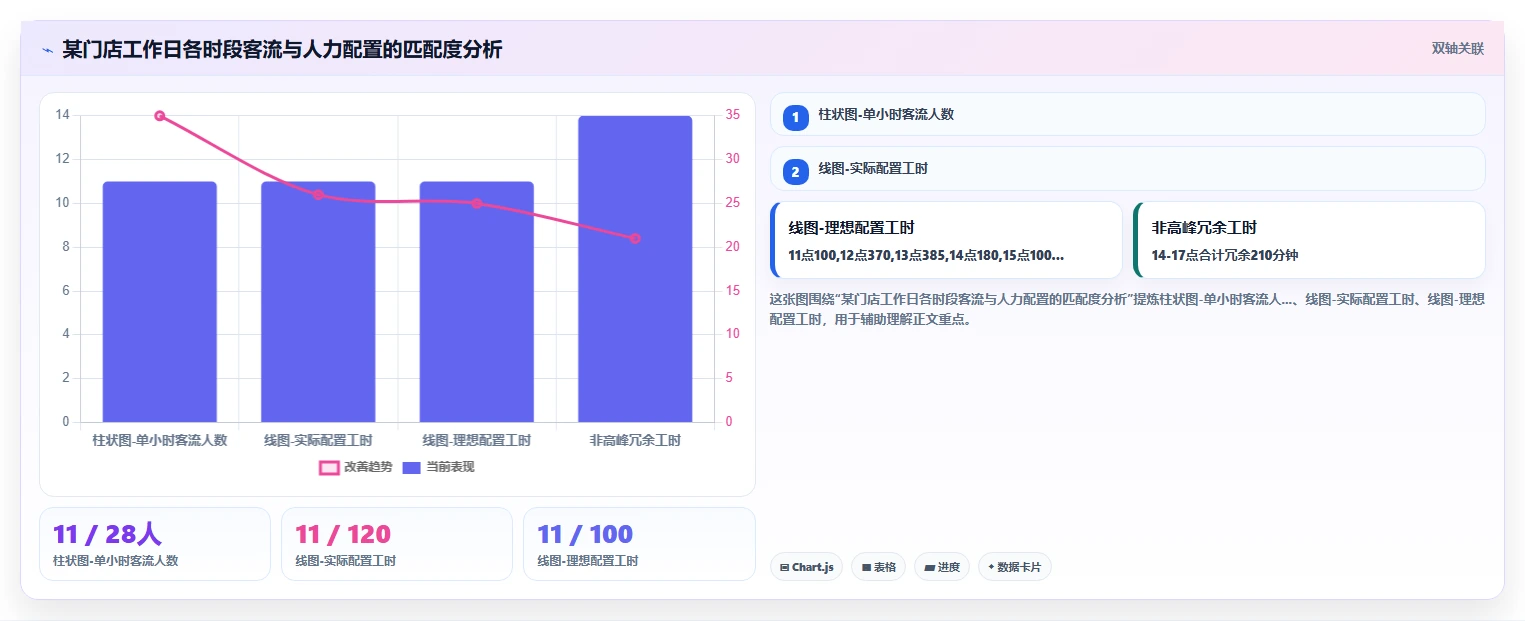
Task: Open the 非高峰冗余工时 info card
Action: 1309,240
